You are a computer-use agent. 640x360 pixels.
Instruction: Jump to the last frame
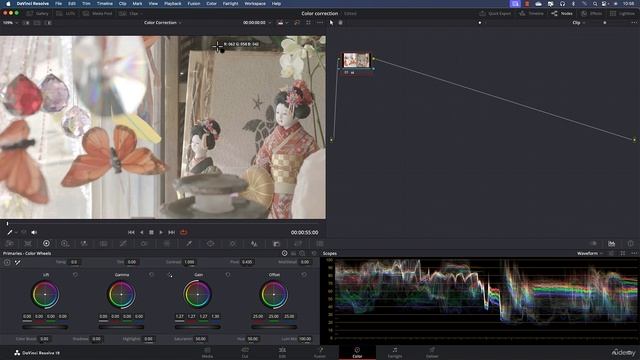tap(171, 232)
